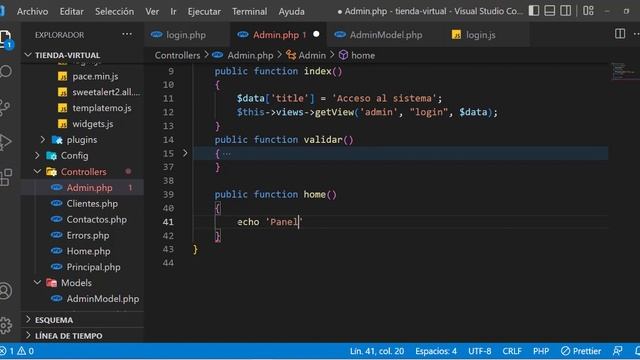Switch to AdminModel.php tab
640x360 pixels.
(385, 35)
